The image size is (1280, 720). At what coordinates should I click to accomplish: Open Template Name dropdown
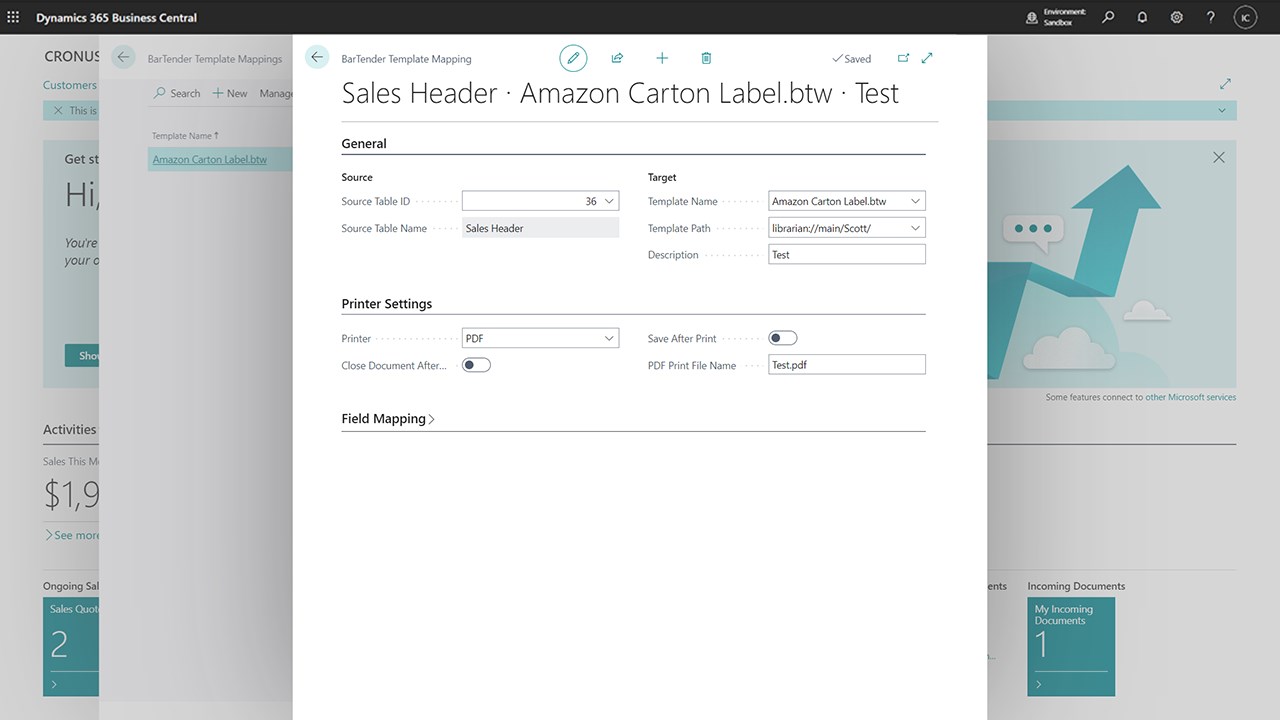(915, 201)
